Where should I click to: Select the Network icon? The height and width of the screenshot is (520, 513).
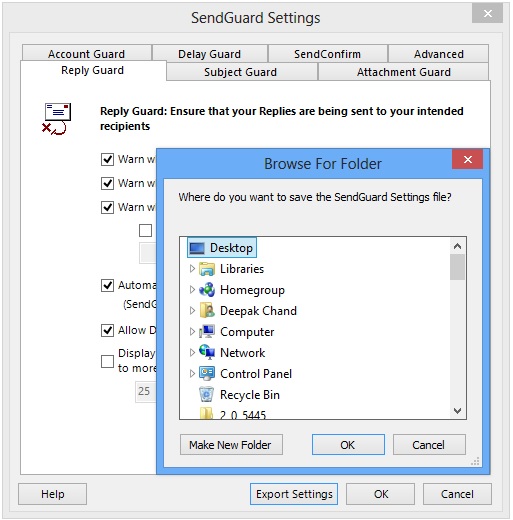pyautogui.click(x=207, y=352)
